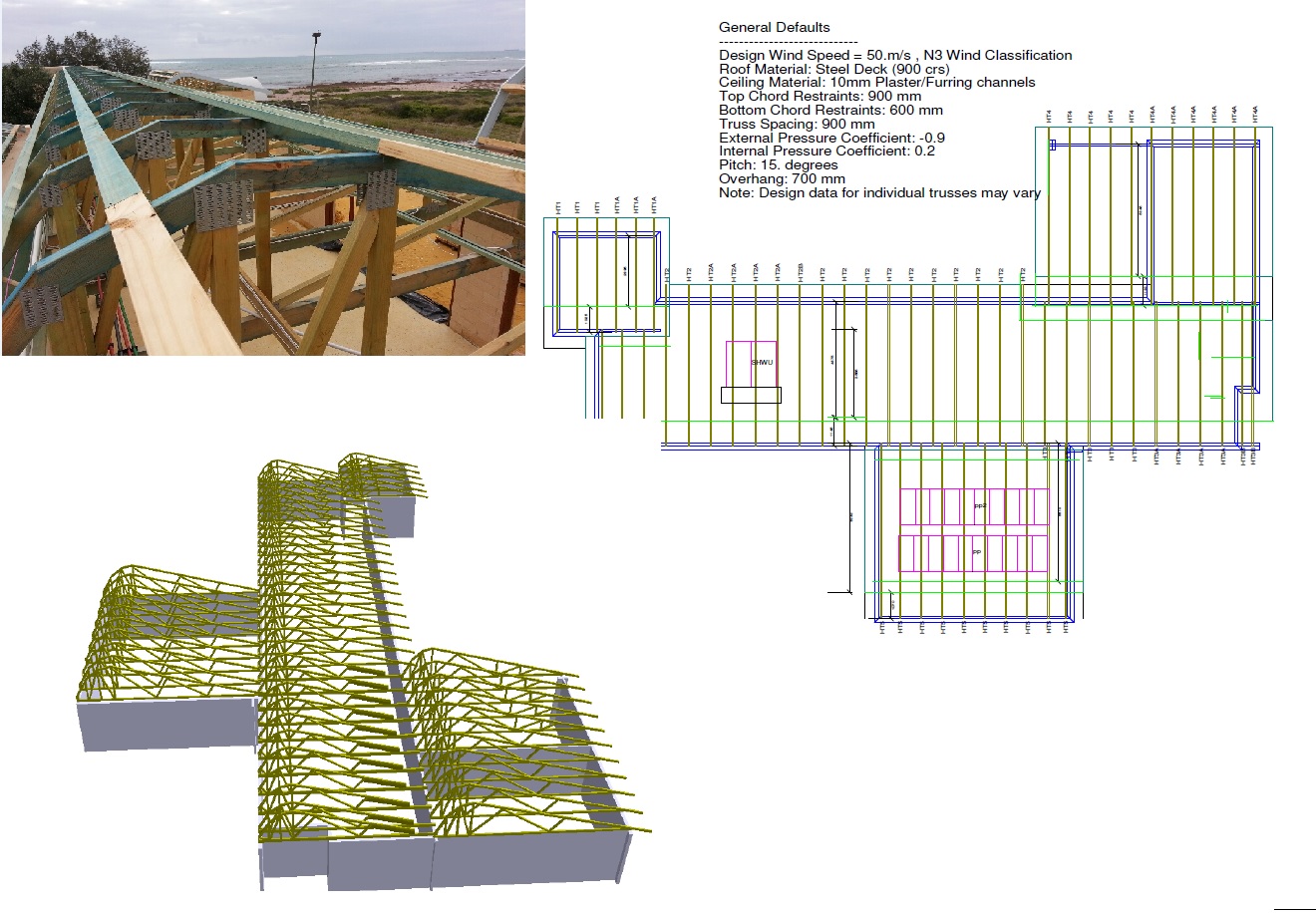Toggle the PP panel block selection
The image size is (1316, 913).
(976, 551)
